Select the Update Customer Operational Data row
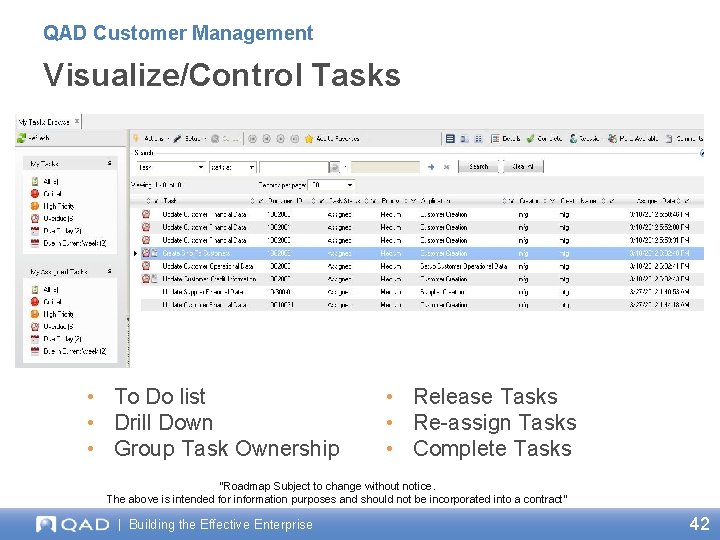This screenshot has width=720, height=540. (x=422, y=266)
